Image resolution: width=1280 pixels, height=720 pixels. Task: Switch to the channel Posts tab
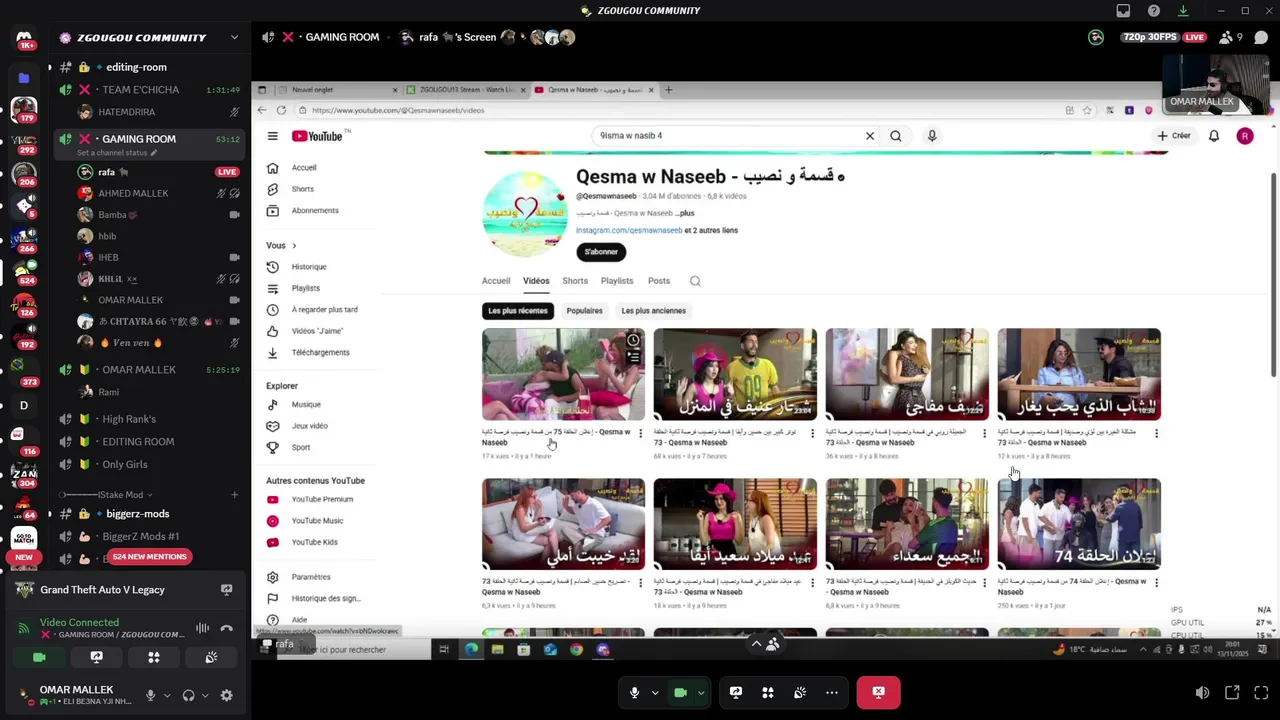[x=659, y=281]
